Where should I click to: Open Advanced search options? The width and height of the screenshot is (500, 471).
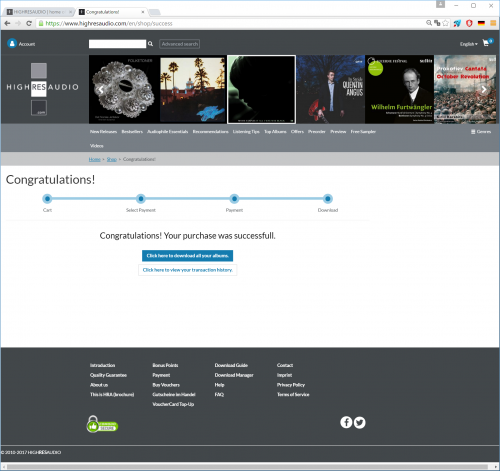pos(180,44)
